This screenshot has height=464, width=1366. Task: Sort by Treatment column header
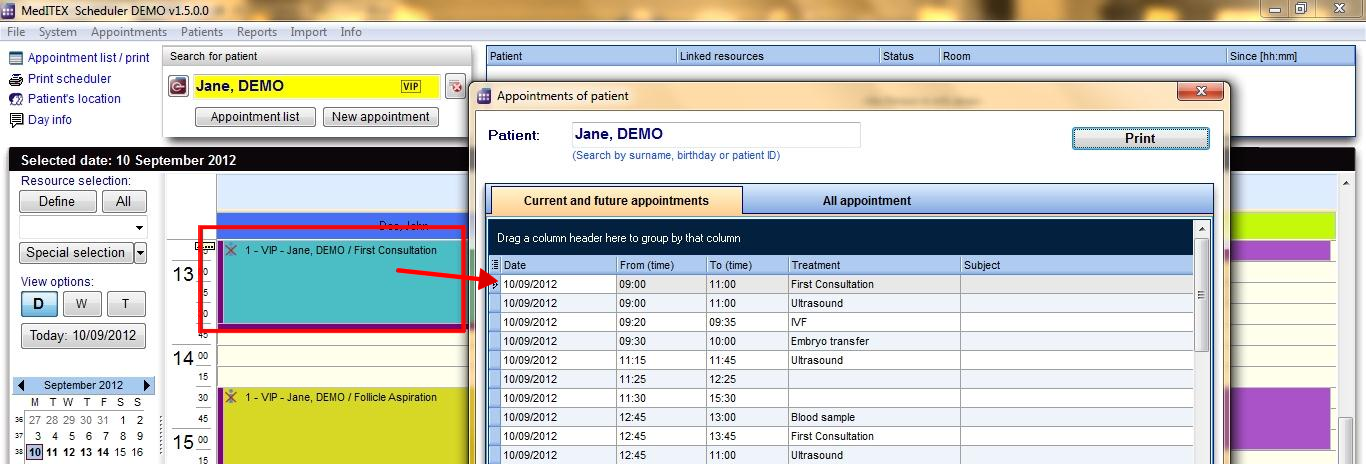pyautogui.click(x=874, y=265)
